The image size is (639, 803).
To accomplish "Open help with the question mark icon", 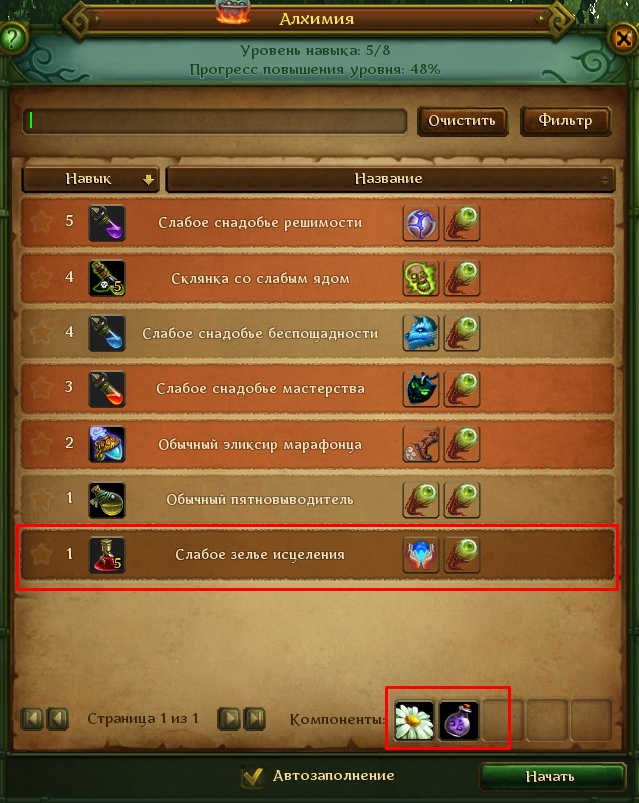I will [14, 38].
